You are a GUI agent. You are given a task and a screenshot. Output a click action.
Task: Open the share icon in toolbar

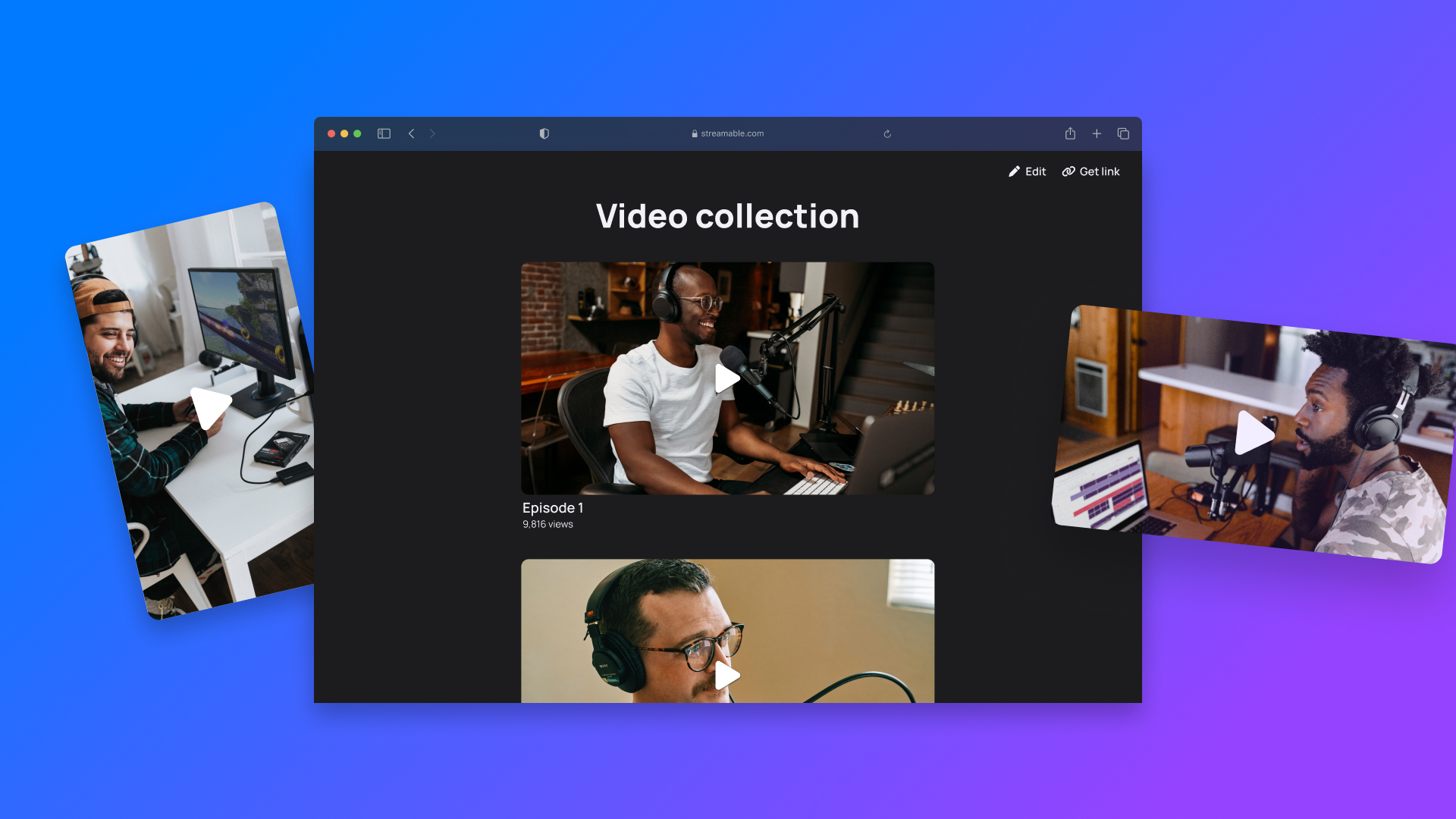coord(1070,133)
